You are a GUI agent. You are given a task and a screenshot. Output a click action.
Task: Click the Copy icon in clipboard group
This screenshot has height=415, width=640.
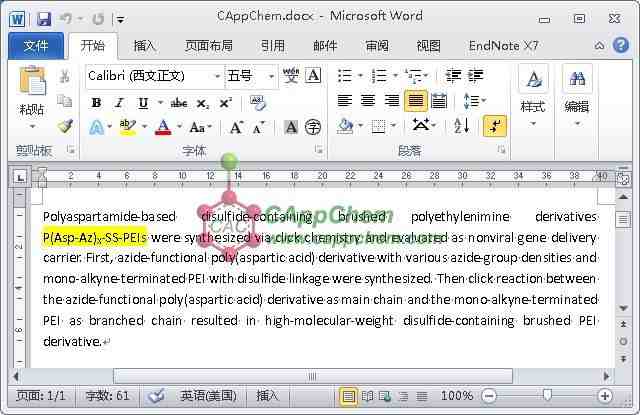[64, 101]
